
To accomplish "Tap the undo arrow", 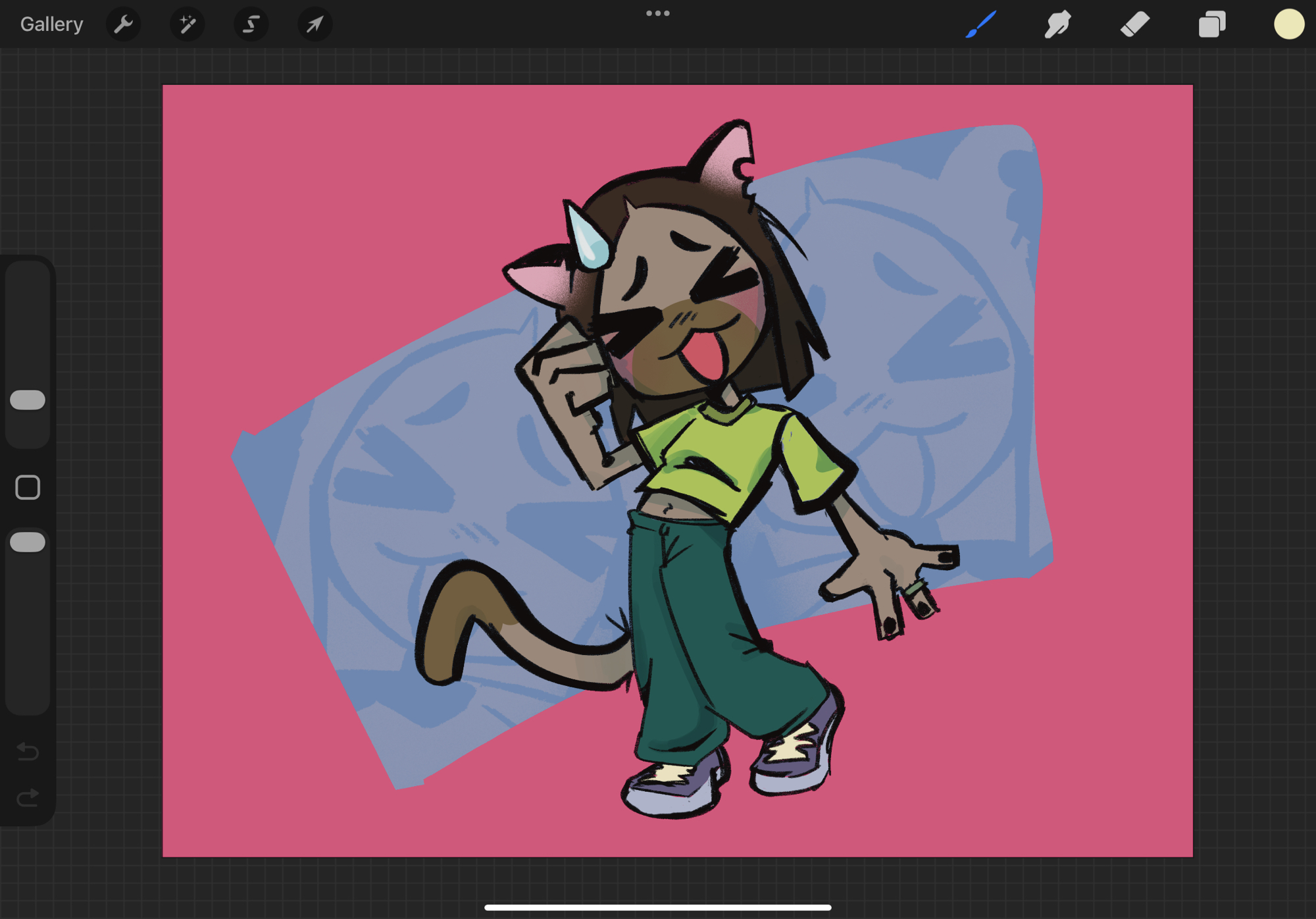I will tap(28, 750).
